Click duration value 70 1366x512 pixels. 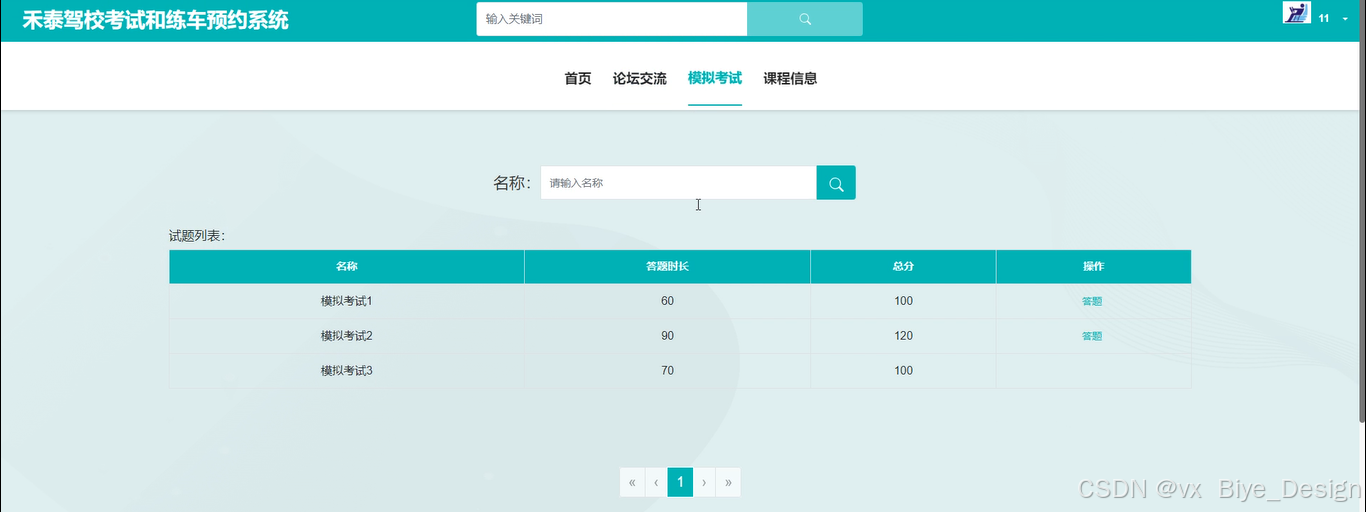667,371
